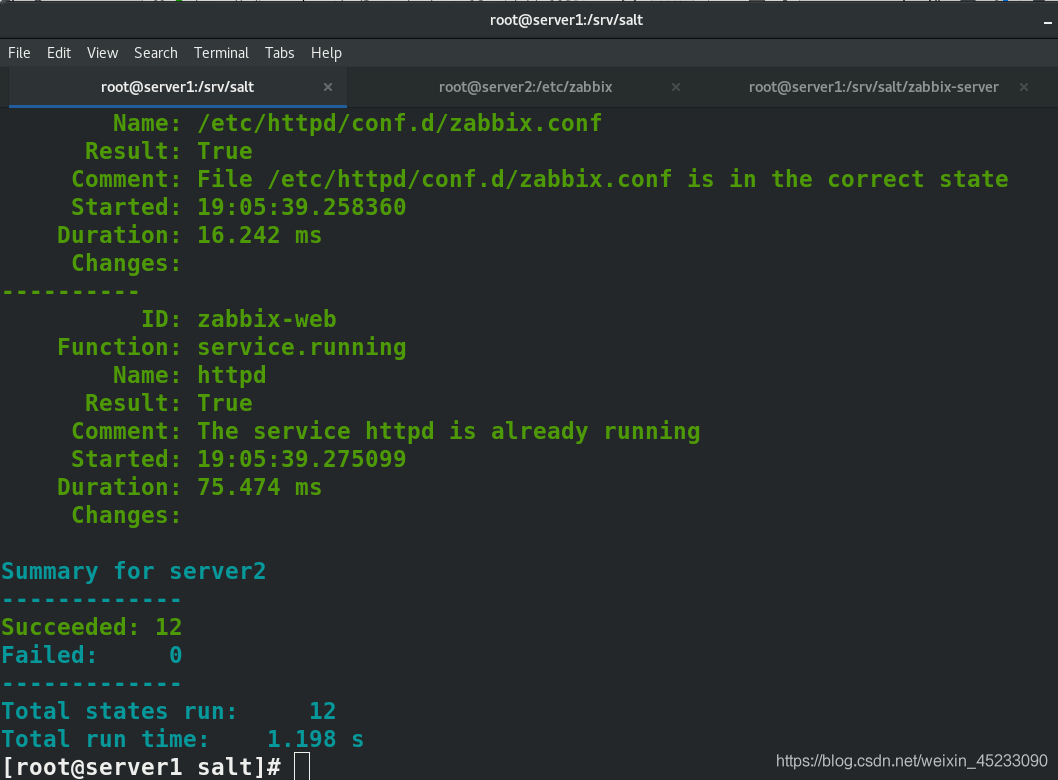This screenshot has height=780, width=1058.
Task: Open the Search menu
Action: (x=155, y=53)
